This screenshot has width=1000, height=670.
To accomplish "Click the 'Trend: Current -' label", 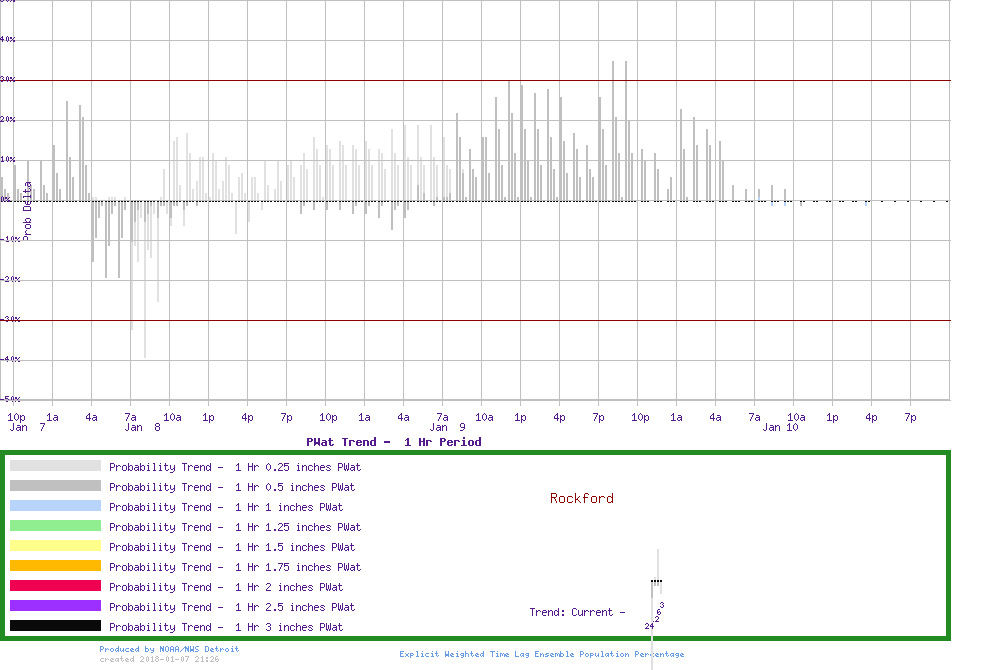I will point(577,612).
